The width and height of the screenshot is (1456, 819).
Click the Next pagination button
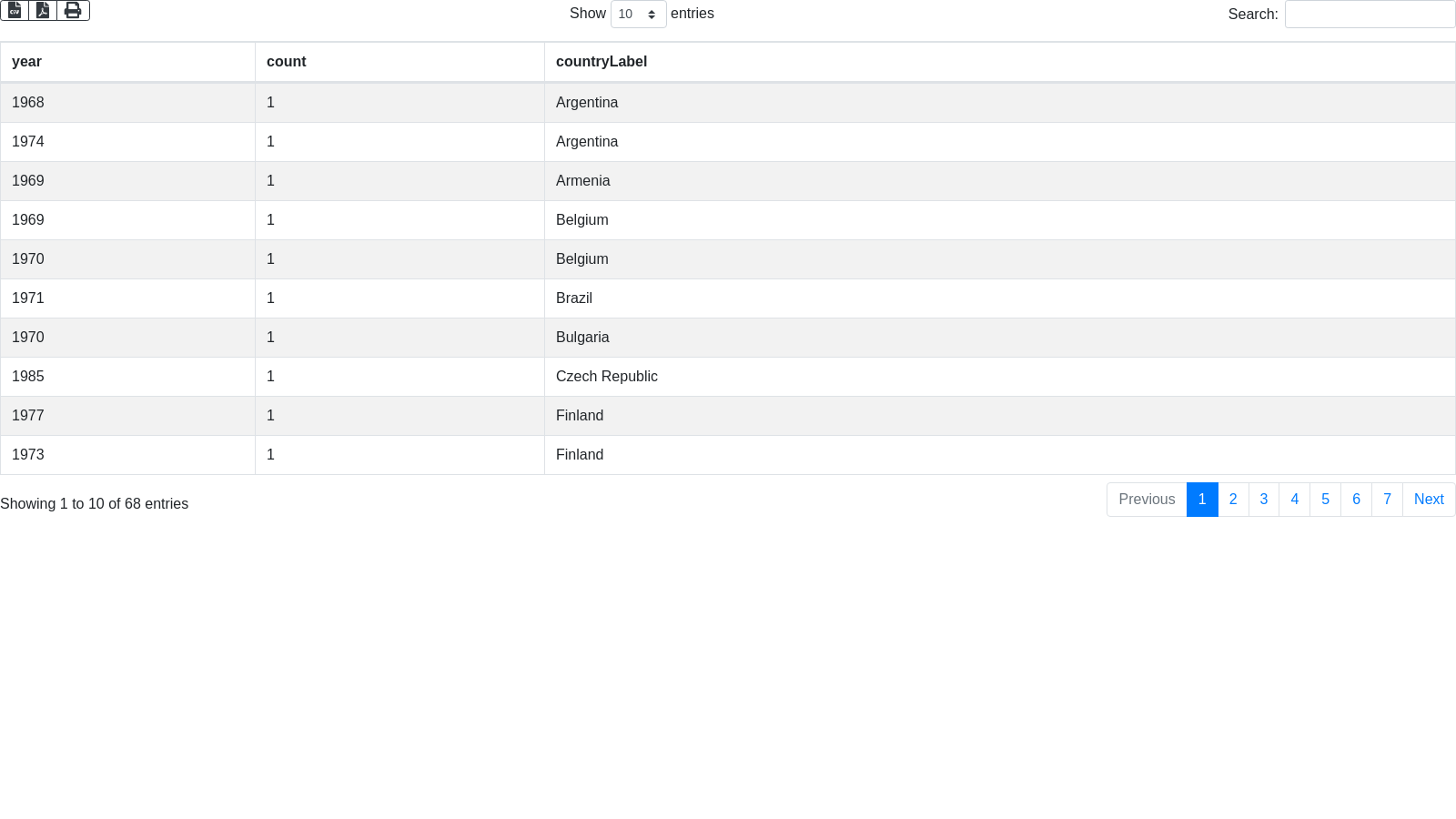(x=1429, y=500)
